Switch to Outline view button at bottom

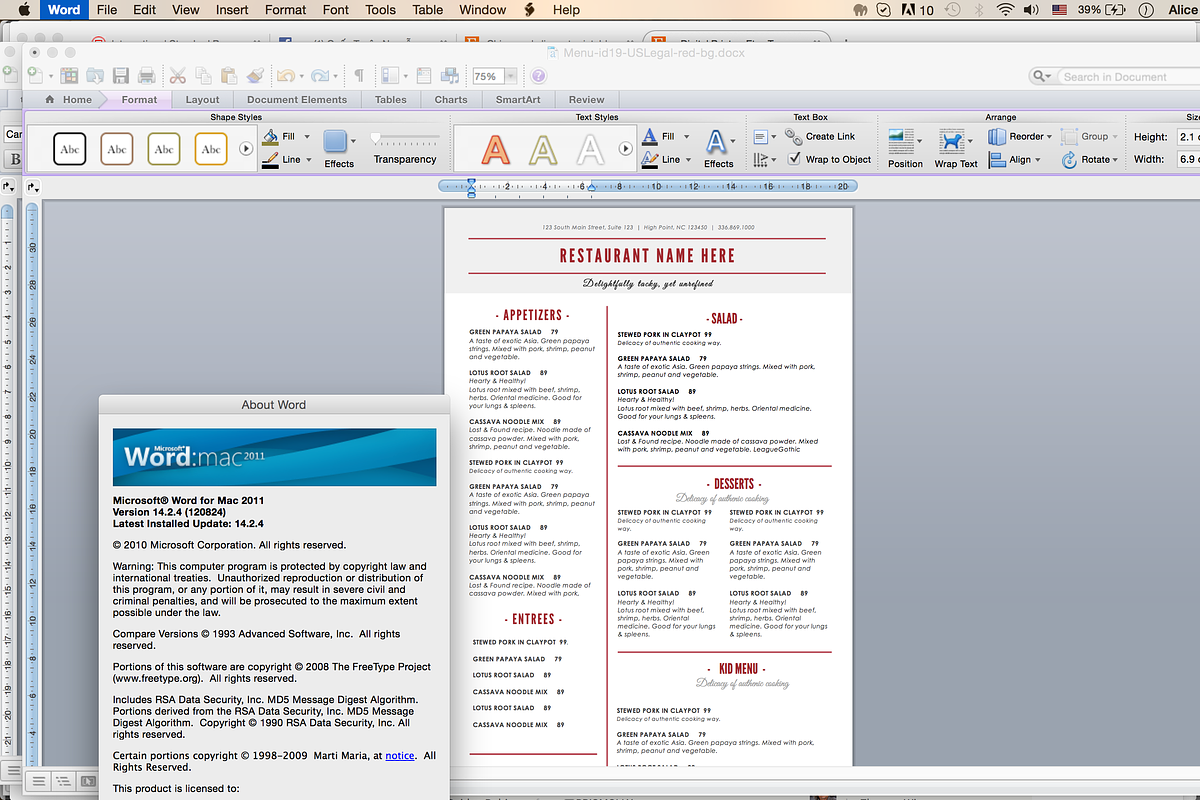(x=62, y=780)
